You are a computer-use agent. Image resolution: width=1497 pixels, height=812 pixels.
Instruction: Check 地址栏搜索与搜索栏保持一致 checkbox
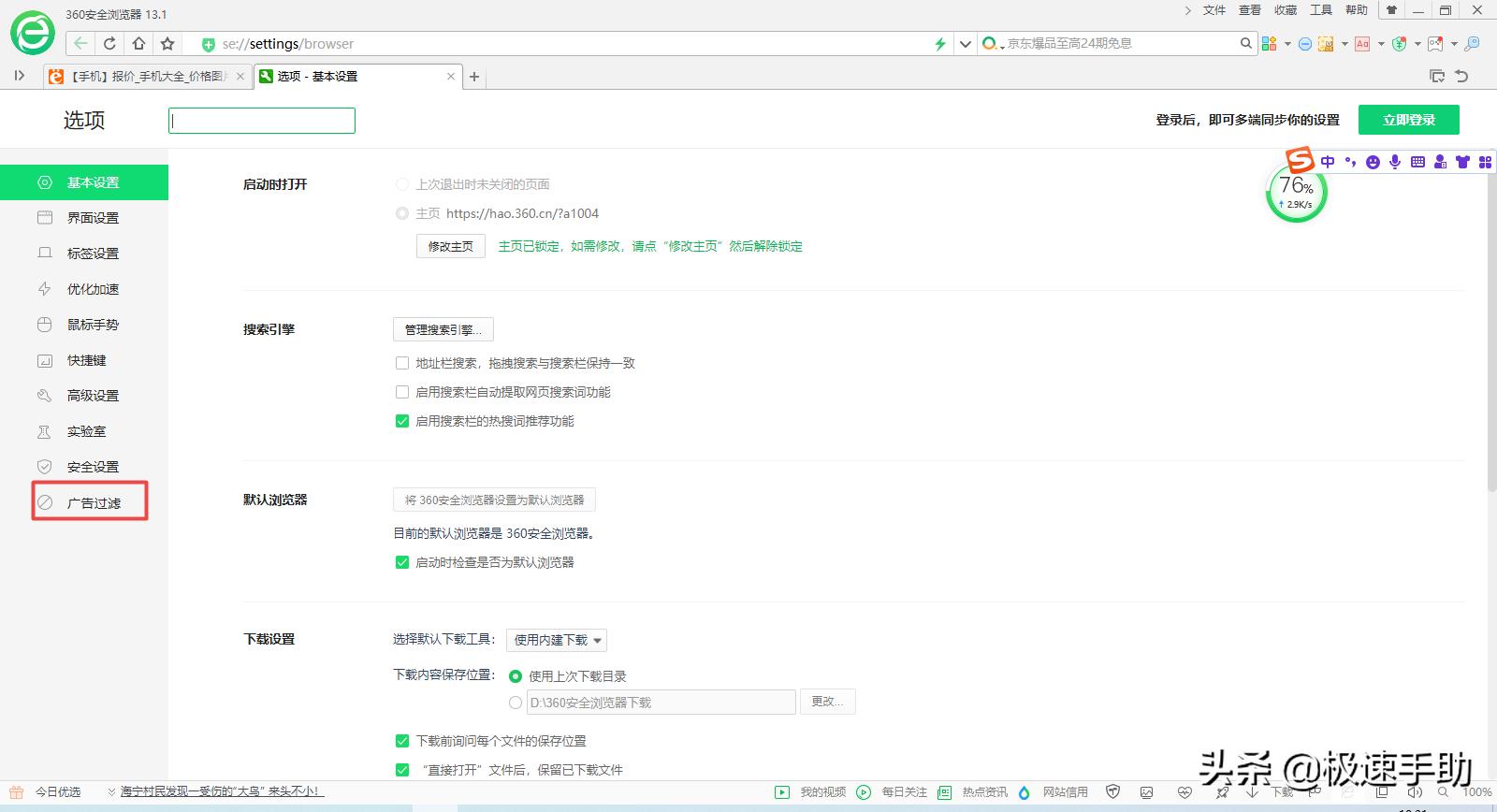(x=402, y=363)
